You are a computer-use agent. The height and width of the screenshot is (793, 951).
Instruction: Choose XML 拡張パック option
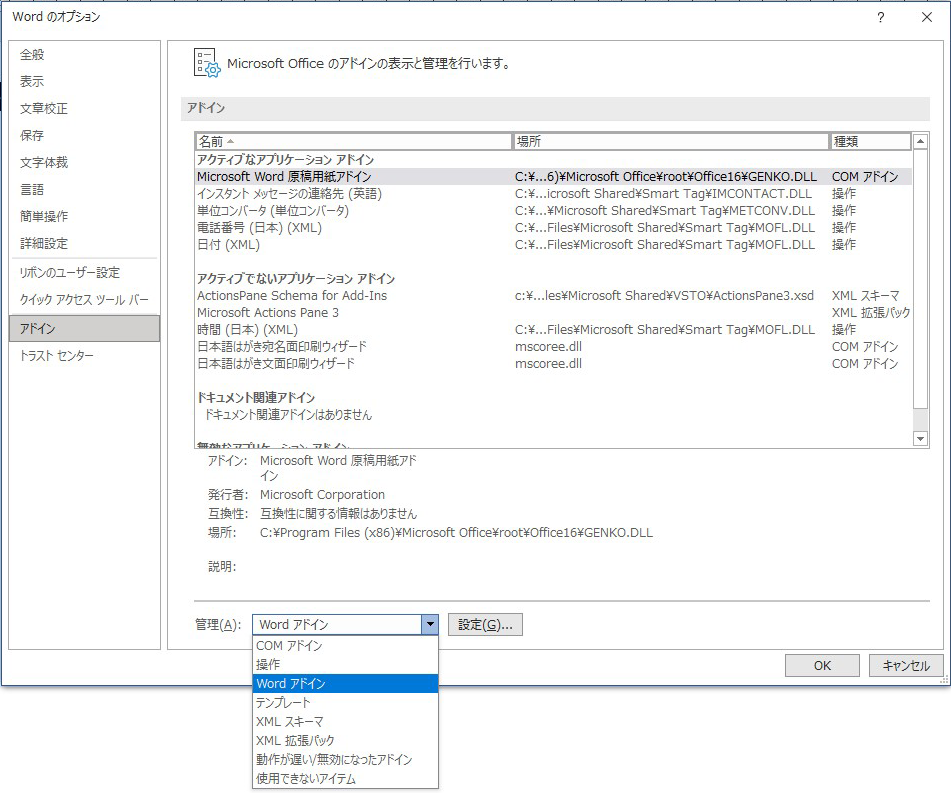(345, 740)
